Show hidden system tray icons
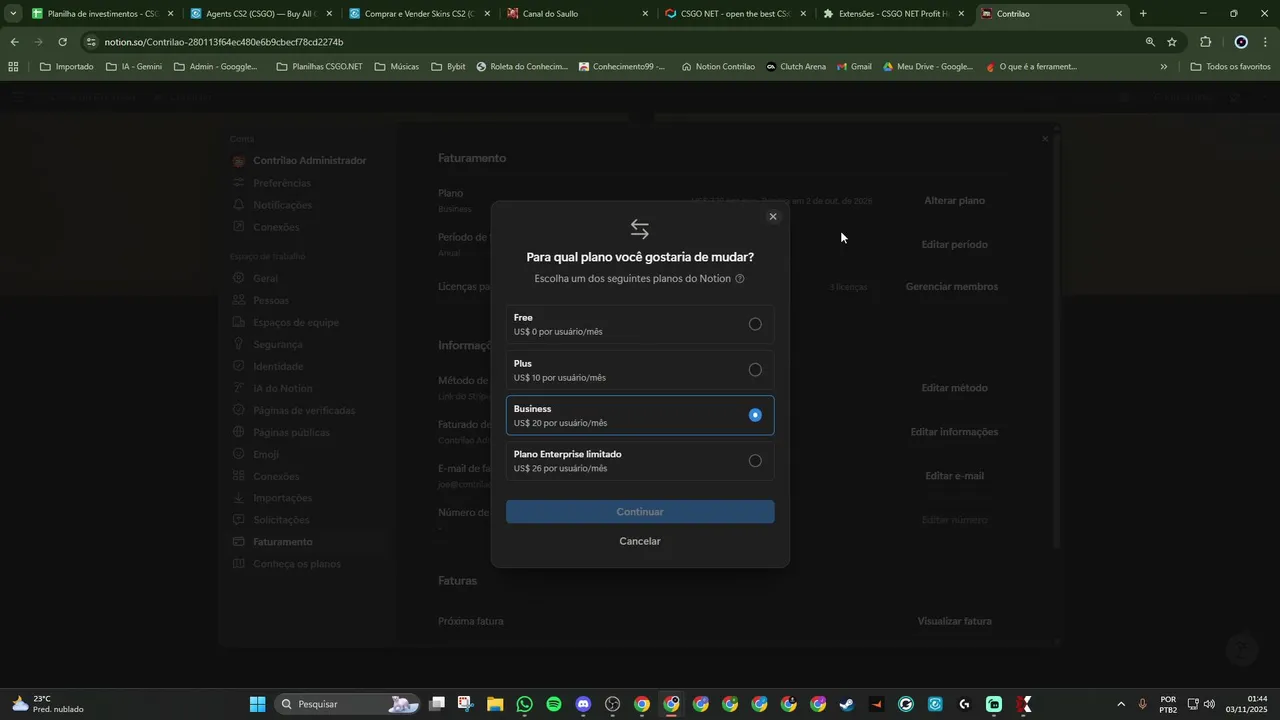Image resolution: width=1280 pixels, height=720 pixels. pos(1120,704)
